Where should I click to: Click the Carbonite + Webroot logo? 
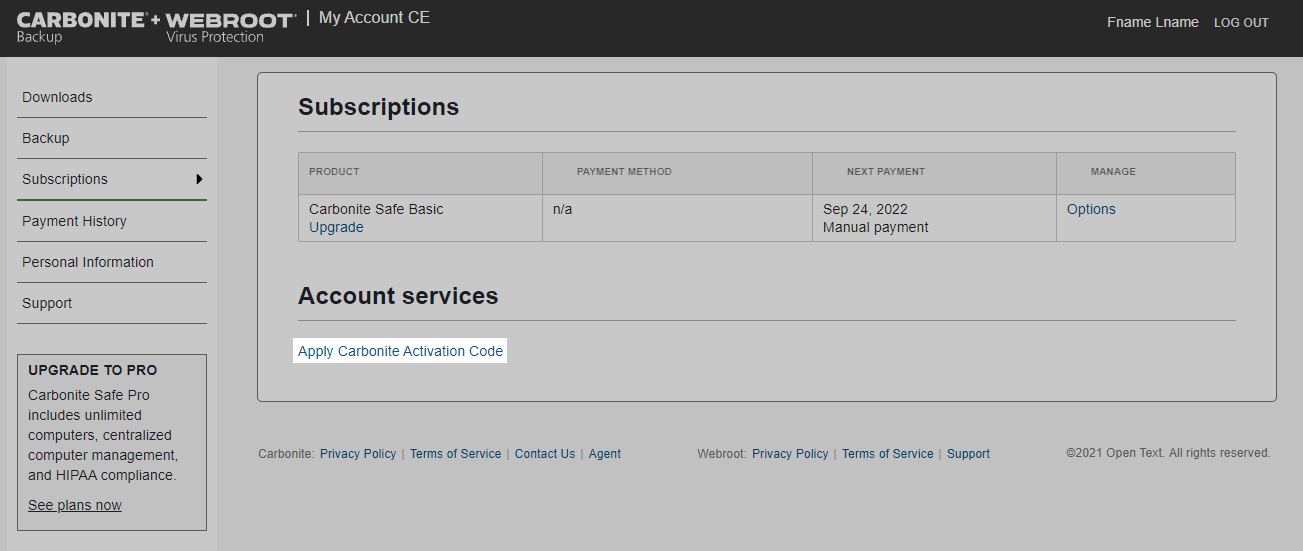click(156, 28)
